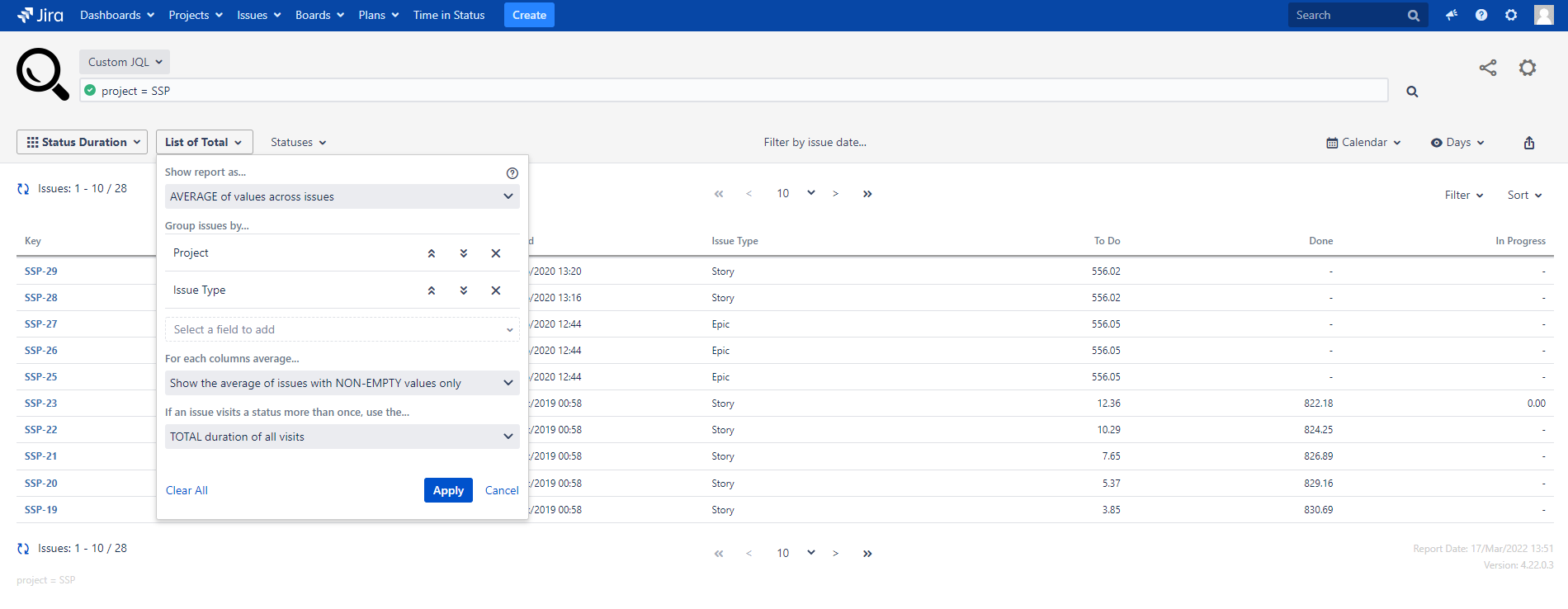Click the refresh icon beside top Issues count

click(x=23, y=189)
